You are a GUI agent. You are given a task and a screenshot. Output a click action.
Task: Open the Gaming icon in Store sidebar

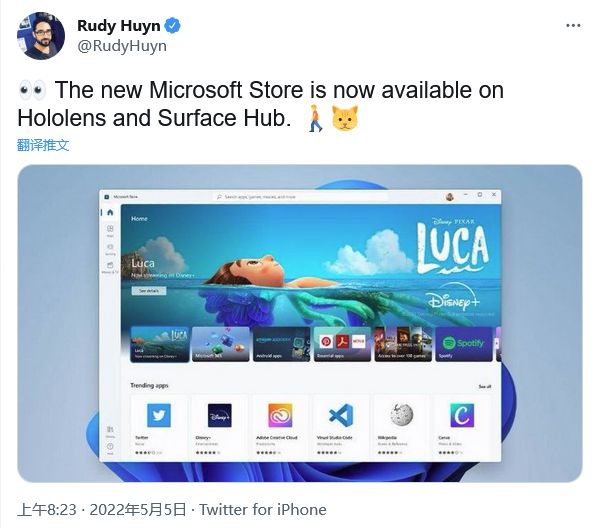click(110, 249)
